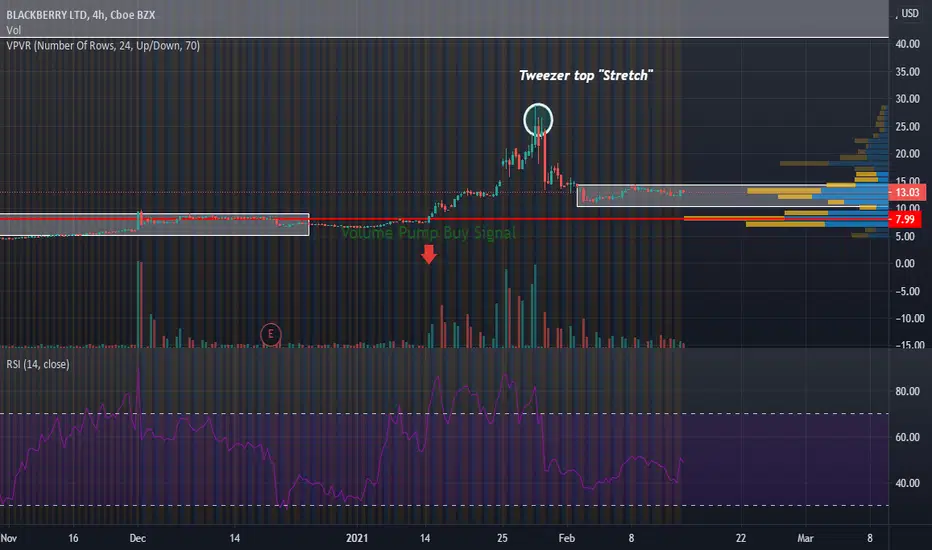Screen dimensions: 932x550
Task: Click the tallest December volume bar
Action: tap(140, 304)
